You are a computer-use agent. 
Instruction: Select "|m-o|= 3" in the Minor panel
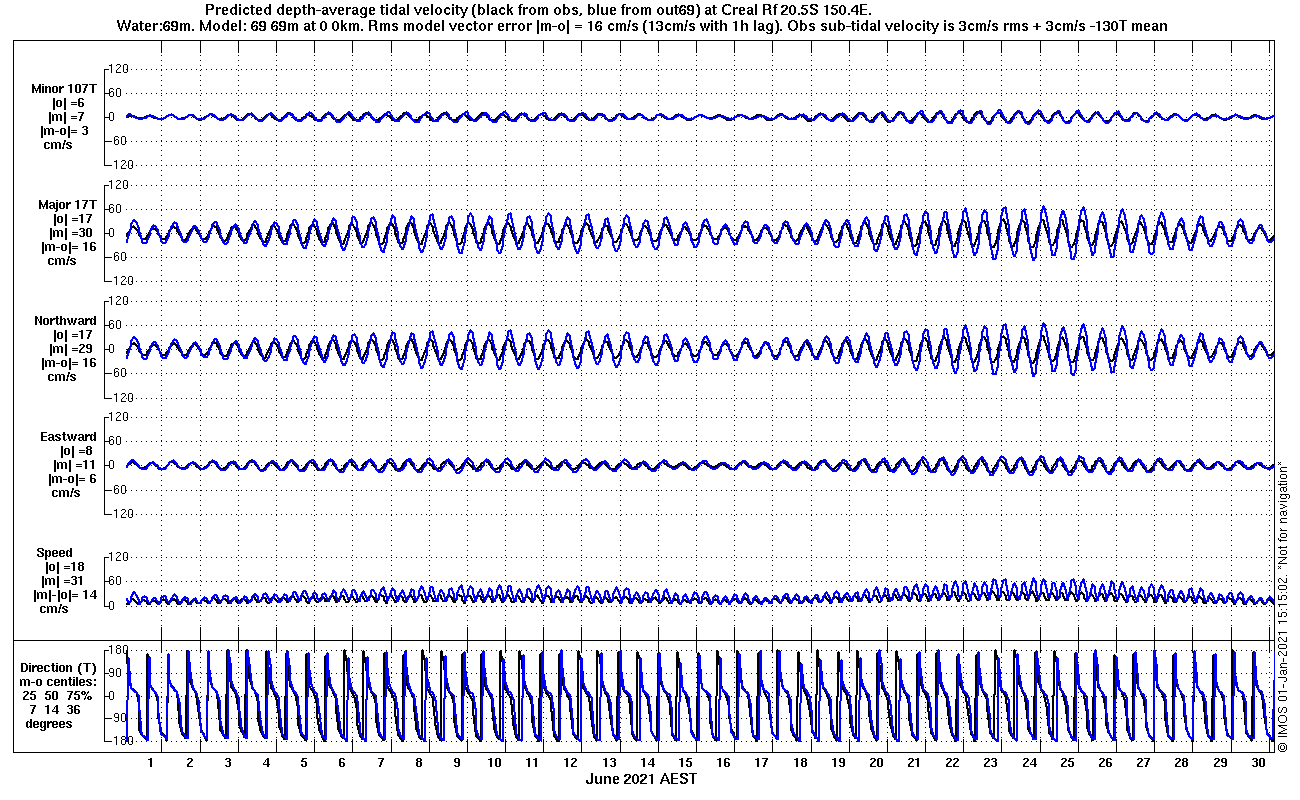click(x=65, y=130)
